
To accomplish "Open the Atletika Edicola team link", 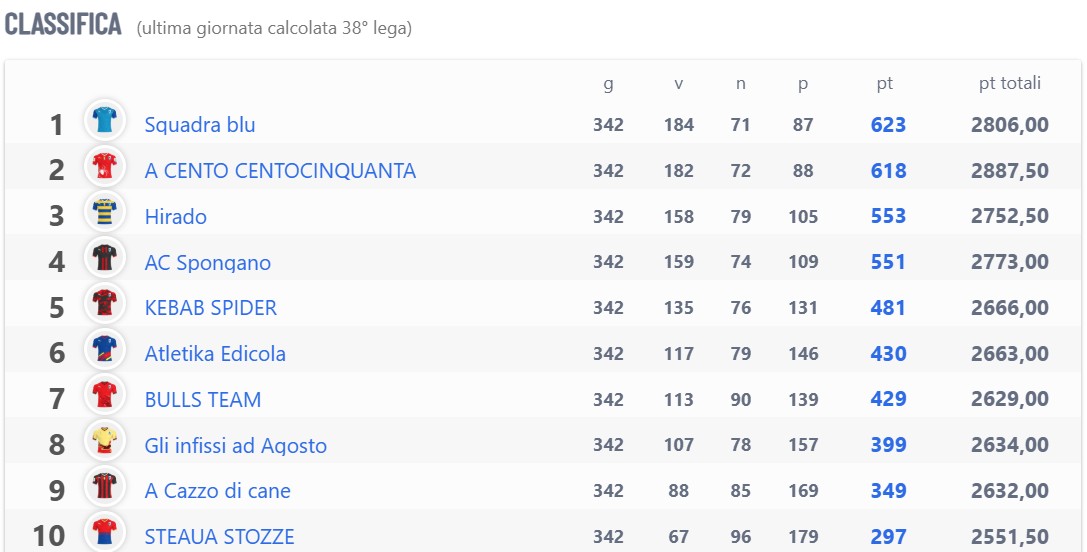I will click(215, 354).
